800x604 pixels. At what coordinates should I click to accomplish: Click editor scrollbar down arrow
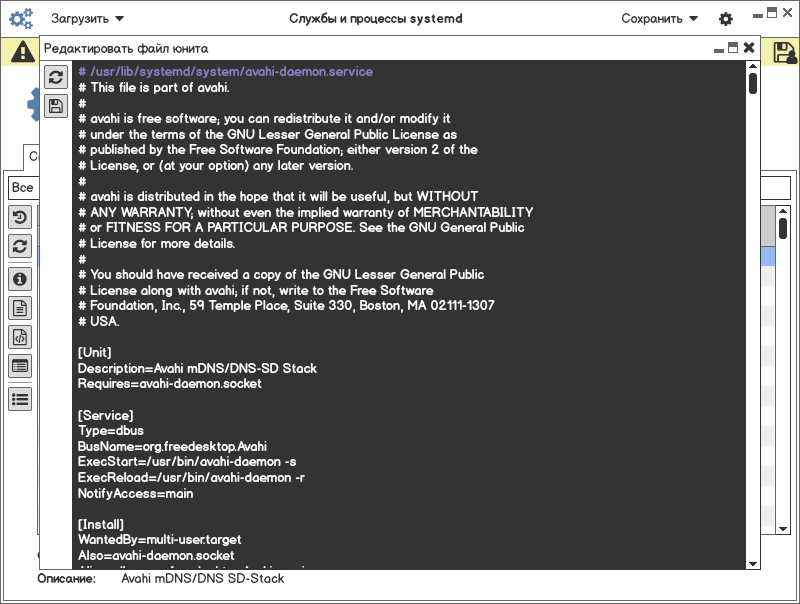[x=753, y=564]
